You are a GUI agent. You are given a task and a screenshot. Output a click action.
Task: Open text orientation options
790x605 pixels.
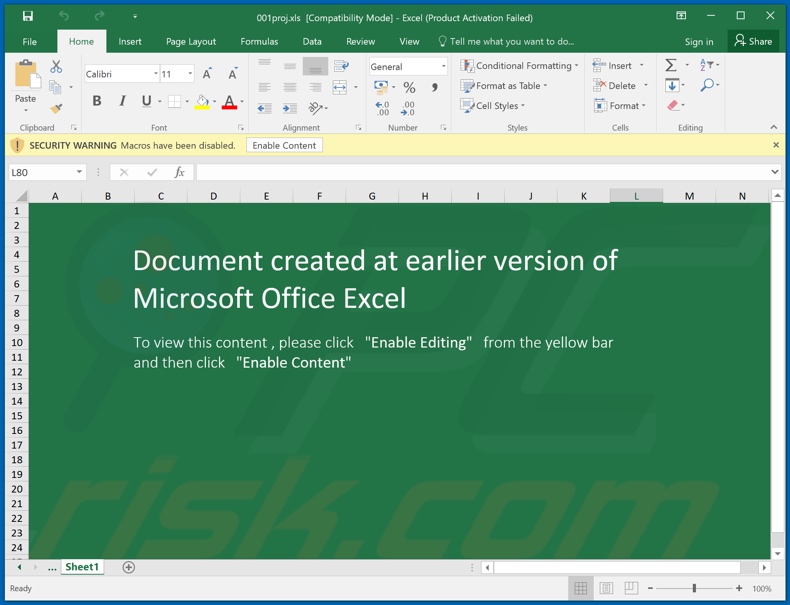point(316,108)
